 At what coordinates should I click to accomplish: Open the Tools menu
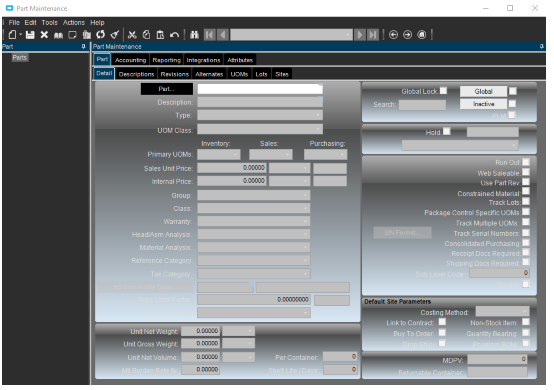pos(49,23)
